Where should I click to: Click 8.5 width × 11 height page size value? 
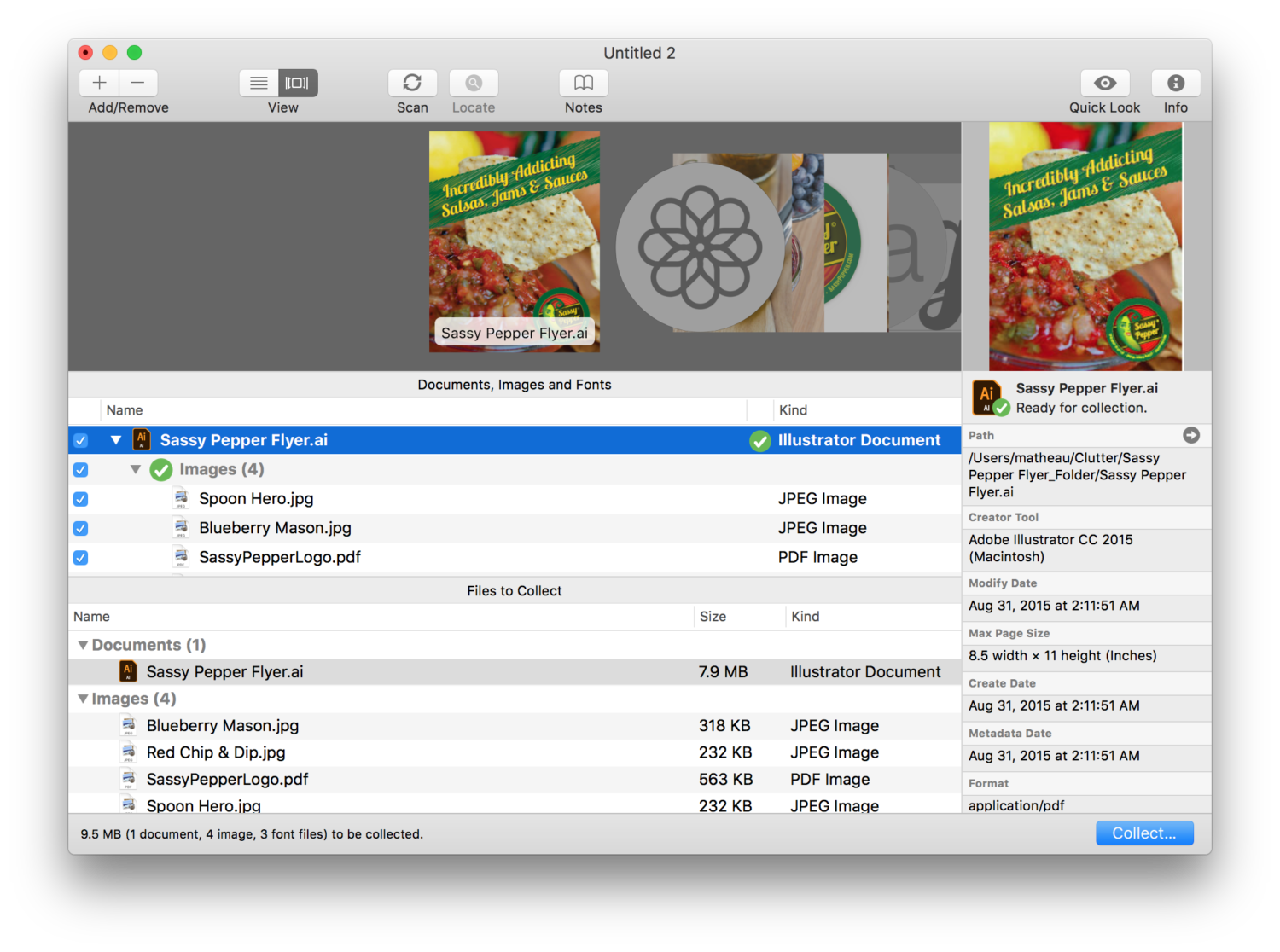(1062, 656)
